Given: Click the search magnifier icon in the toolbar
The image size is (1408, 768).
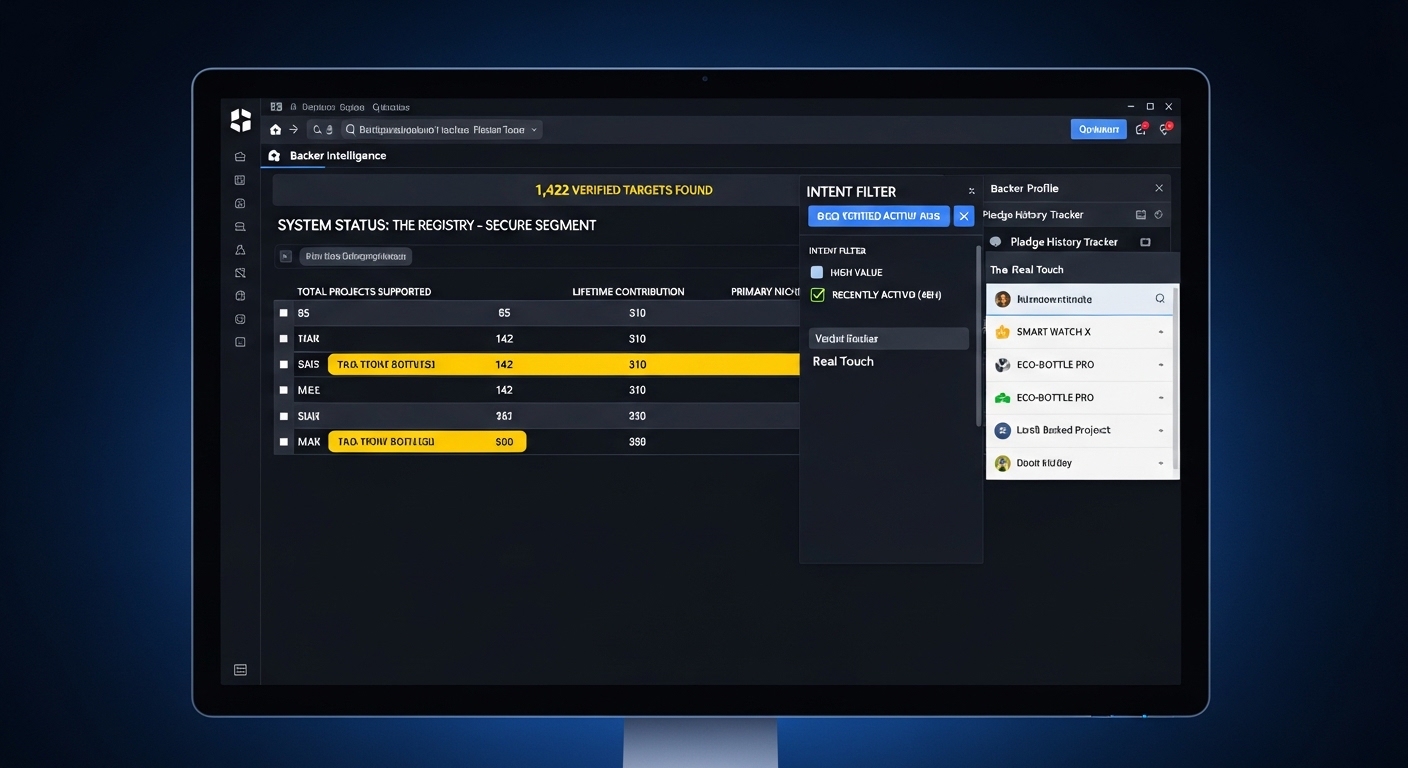Looking at the screenshot, I should [316, 129].
